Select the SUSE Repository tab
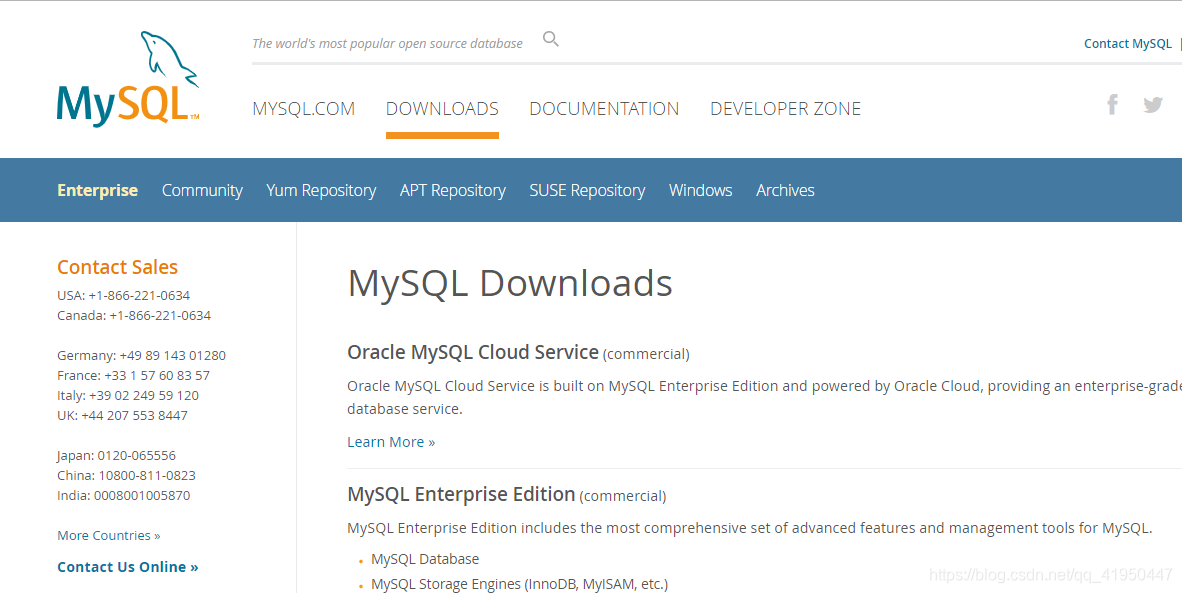Viewport: 1182px width, 593px height. click(587, 191)
